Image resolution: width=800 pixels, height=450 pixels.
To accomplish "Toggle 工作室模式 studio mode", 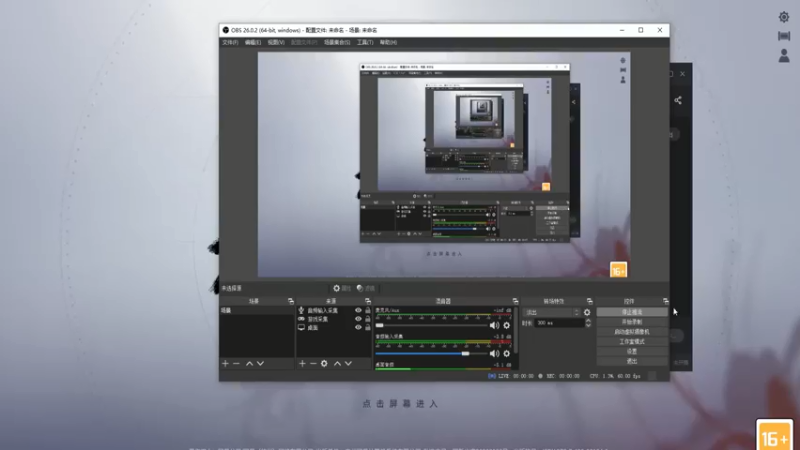I will click(632, 342).
